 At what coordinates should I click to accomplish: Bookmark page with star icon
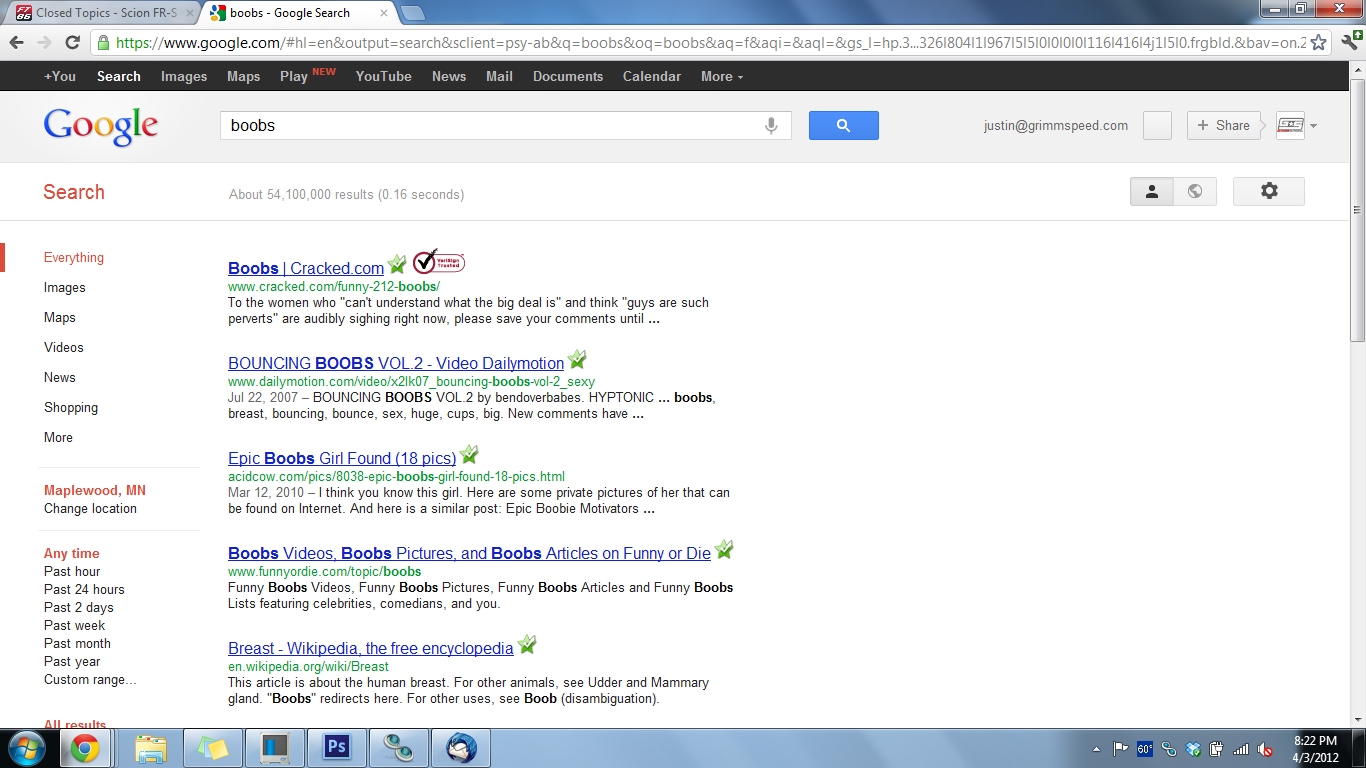[1319, 42]
